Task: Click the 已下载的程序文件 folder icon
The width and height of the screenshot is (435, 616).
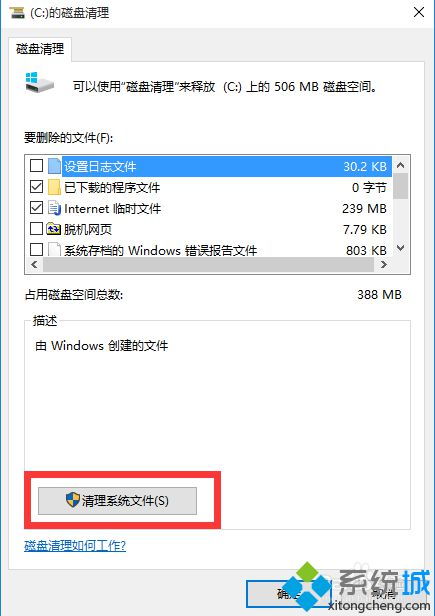Action: pos(54,187)
